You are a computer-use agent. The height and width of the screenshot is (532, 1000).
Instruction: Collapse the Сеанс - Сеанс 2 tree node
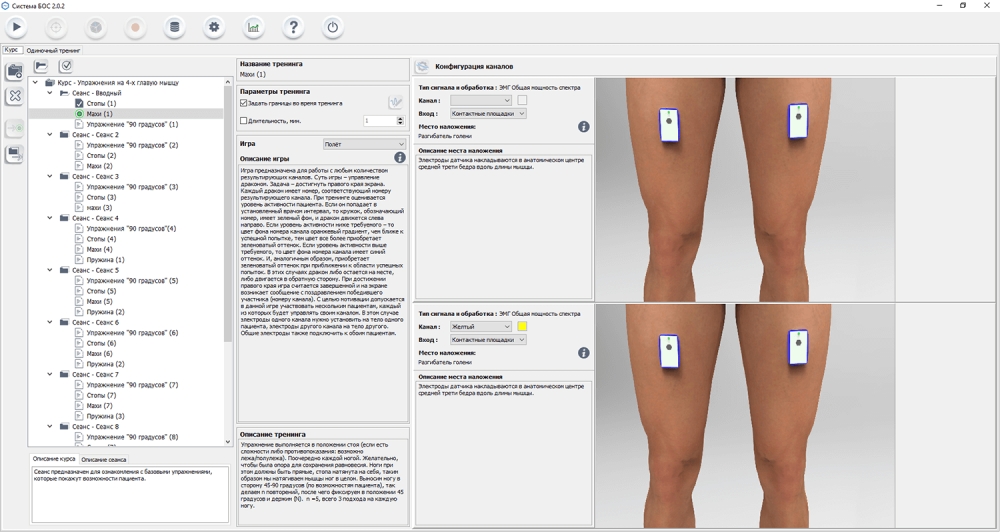tap(50, 135)
